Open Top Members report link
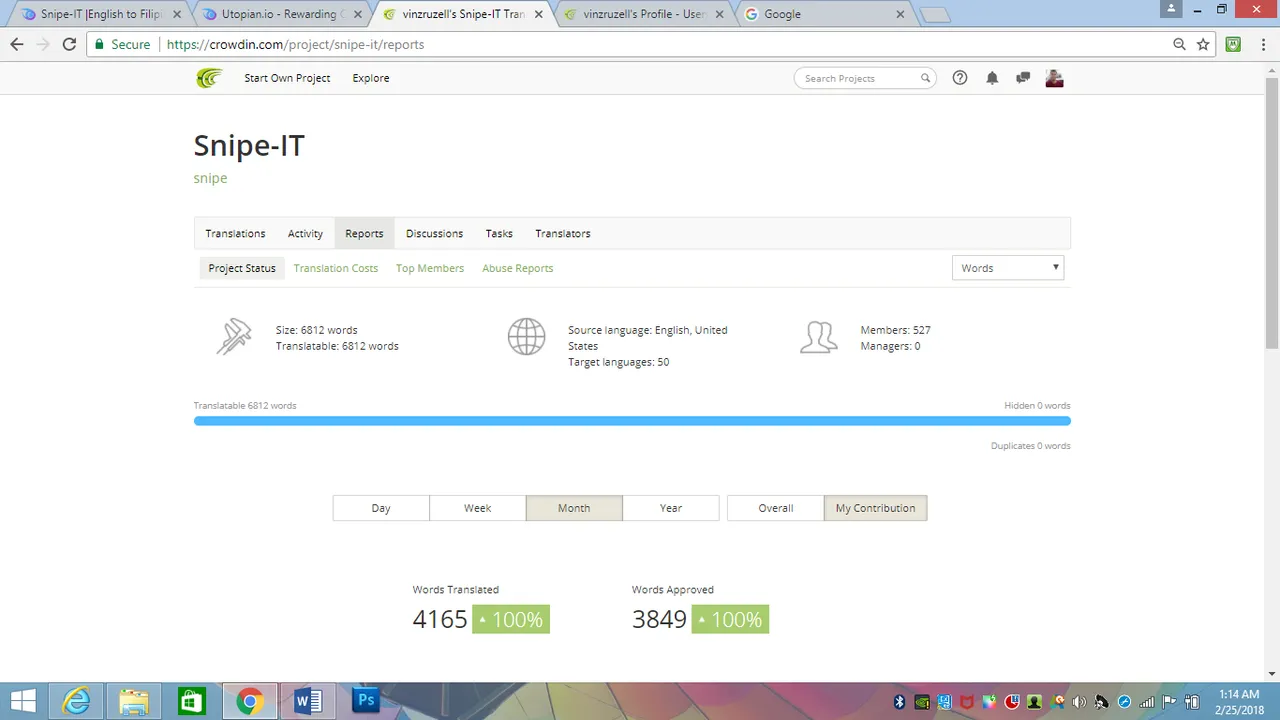The width and height of the screenshot is (1280, 720). 430,268
